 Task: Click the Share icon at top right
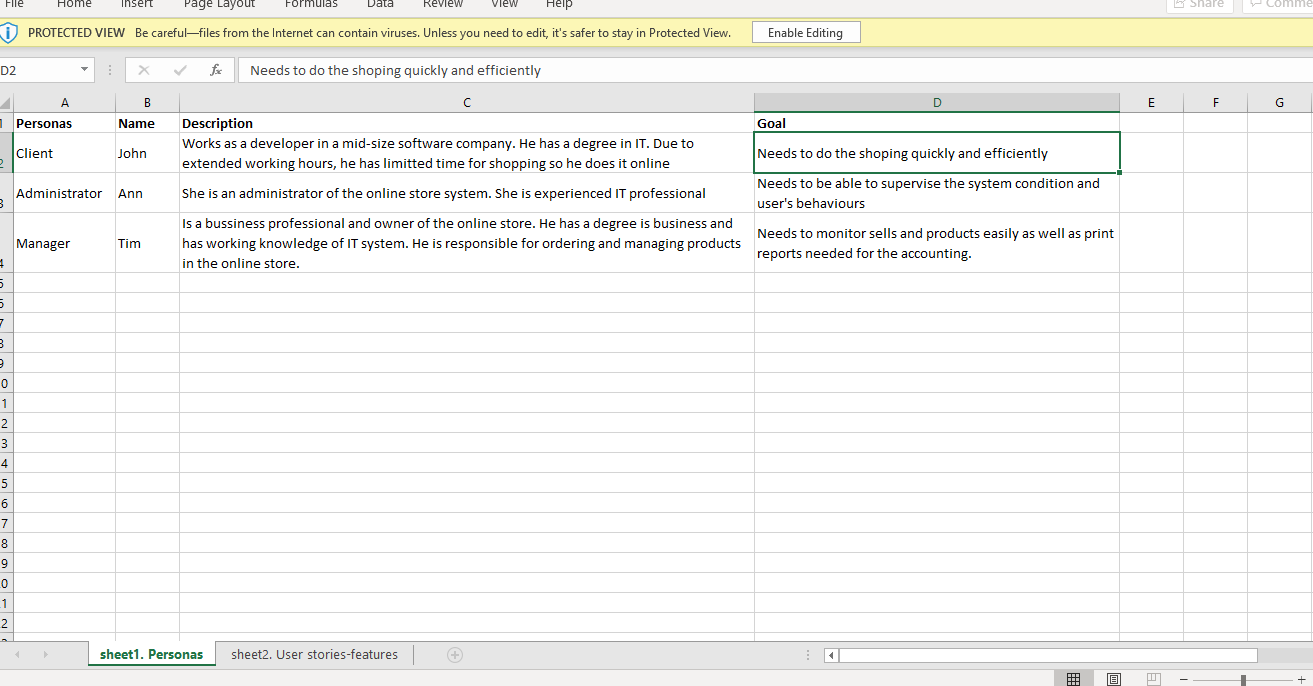pyautogui.click(x=1199, y=4)
